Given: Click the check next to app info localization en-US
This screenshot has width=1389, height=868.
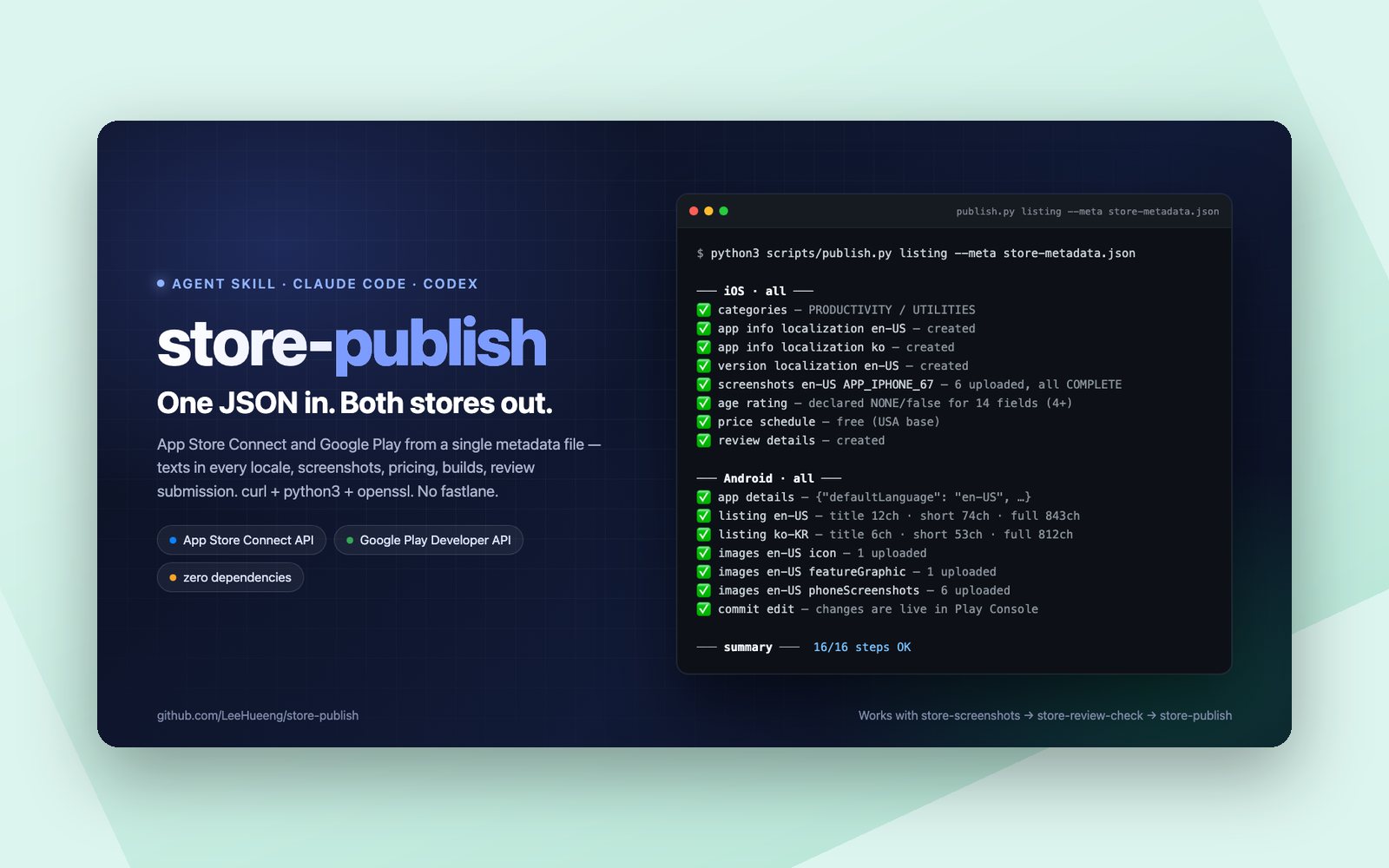Looking at the screenshot, I should pyautogui.click(x=703, y=328).
